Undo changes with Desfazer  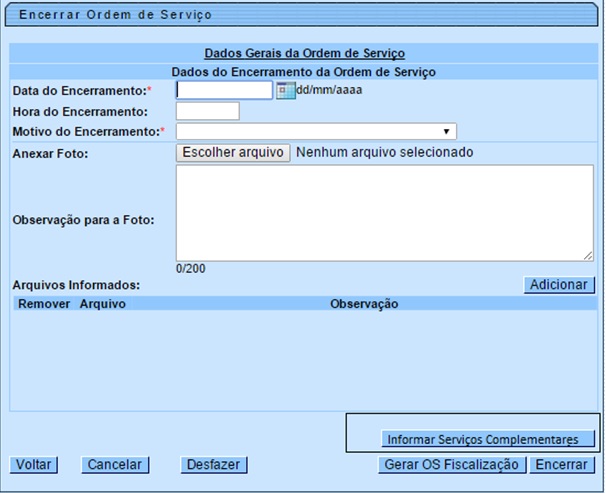pos(213,465)
